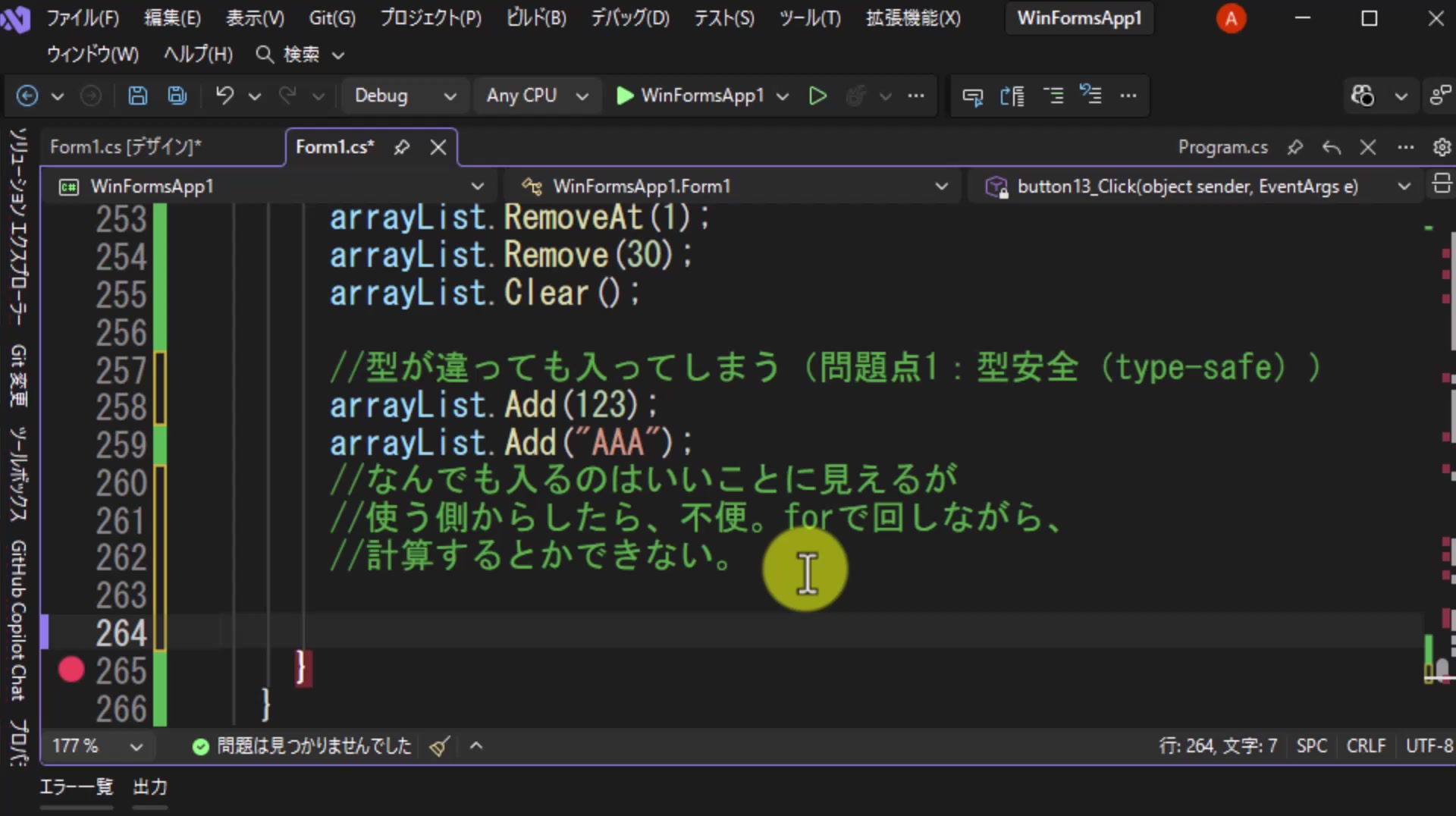Expand the Copilot icon dropdown arrow
This screenshot has width=1456, height=816.
[x=1401, y=96]
